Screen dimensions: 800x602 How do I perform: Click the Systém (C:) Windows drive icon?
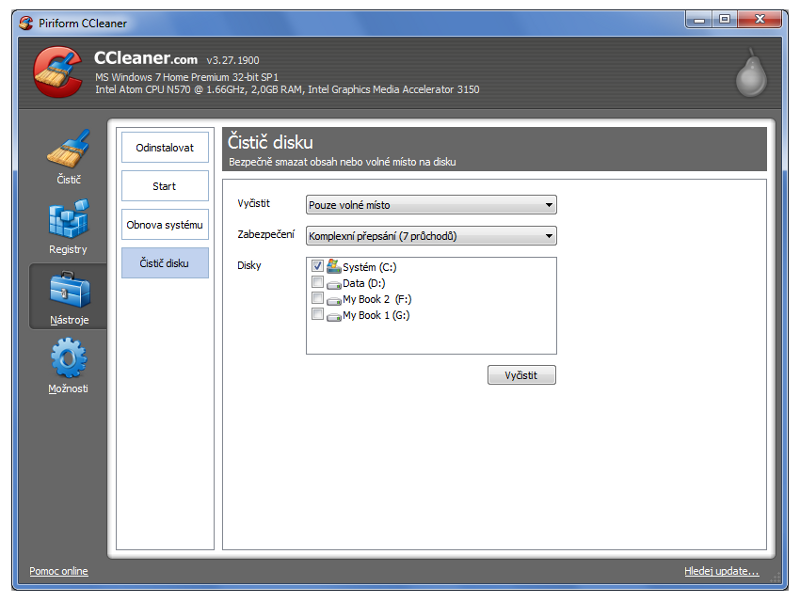334,266
